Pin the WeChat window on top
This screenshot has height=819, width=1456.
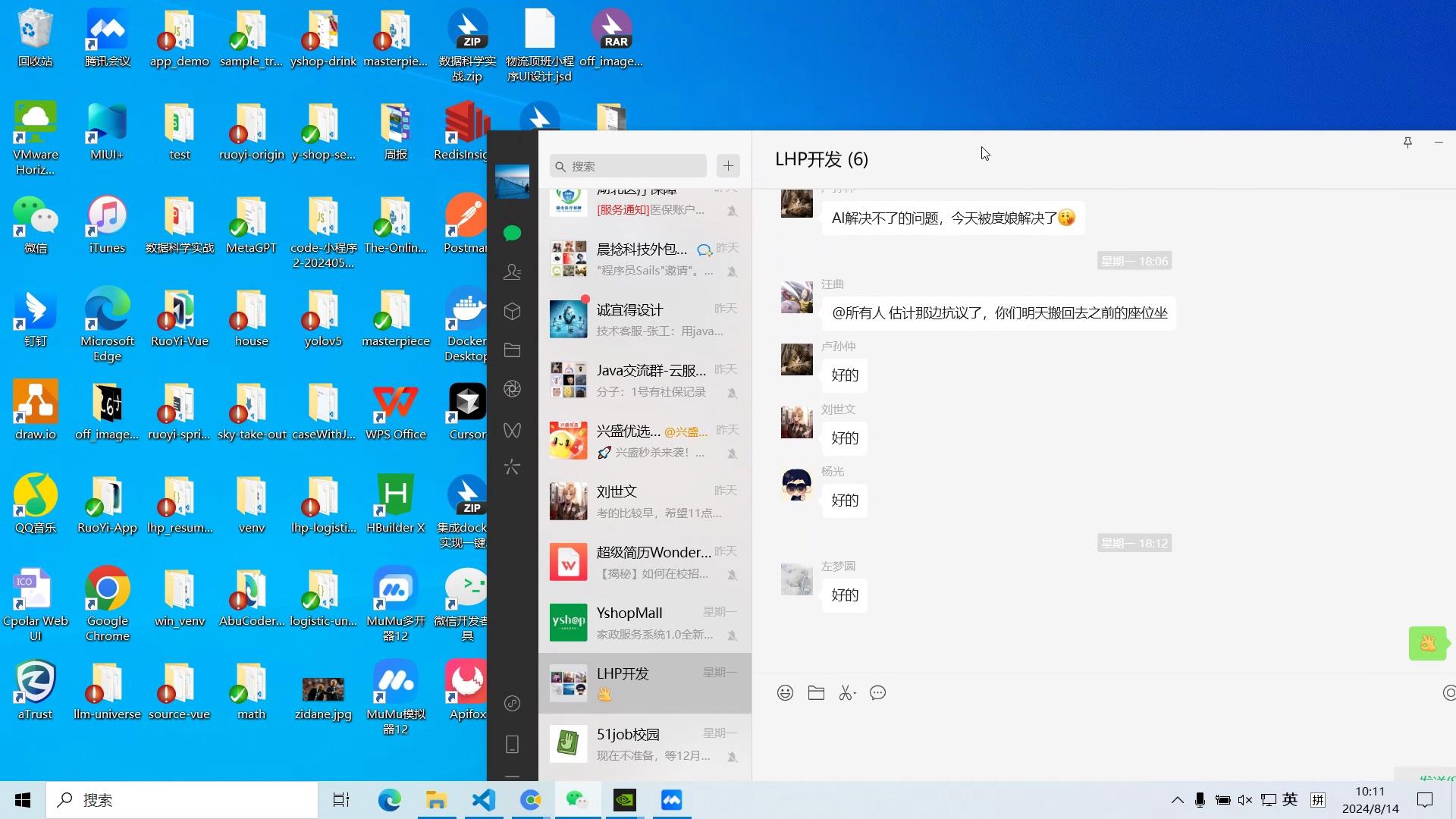click(x=1407, y=142)
